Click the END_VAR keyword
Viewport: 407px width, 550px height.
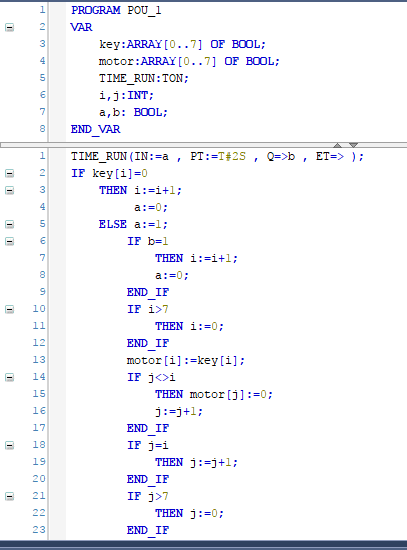(95, 129)
